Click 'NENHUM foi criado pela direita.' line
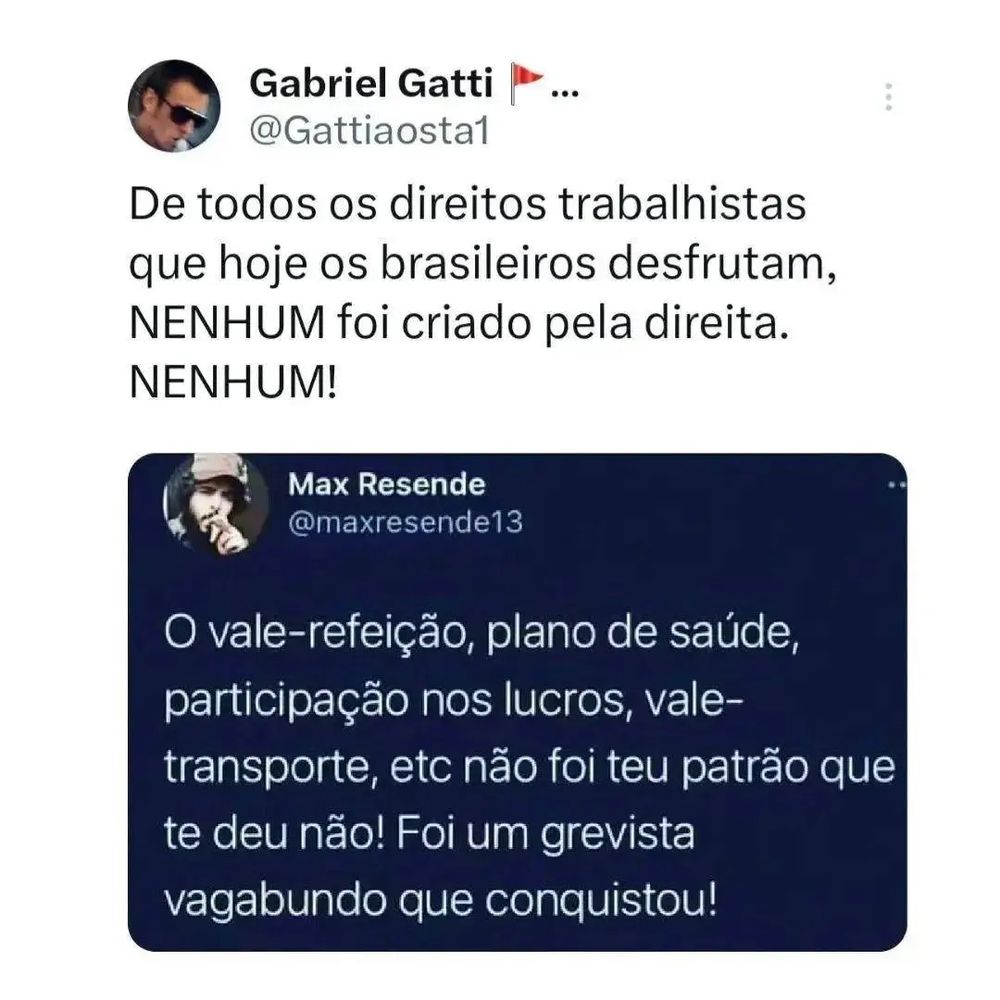1000x1000 pixels. click(459, 323)
